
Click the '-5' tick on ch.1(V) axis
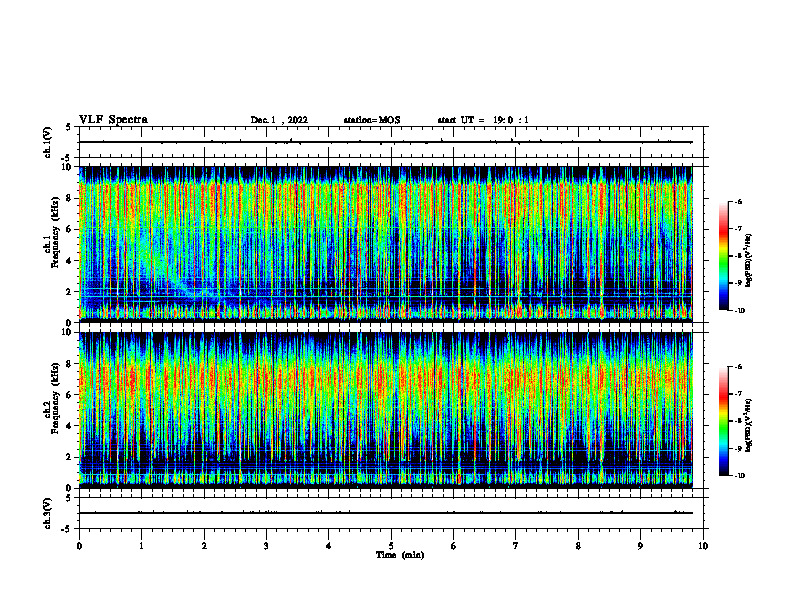click(67, 158)
